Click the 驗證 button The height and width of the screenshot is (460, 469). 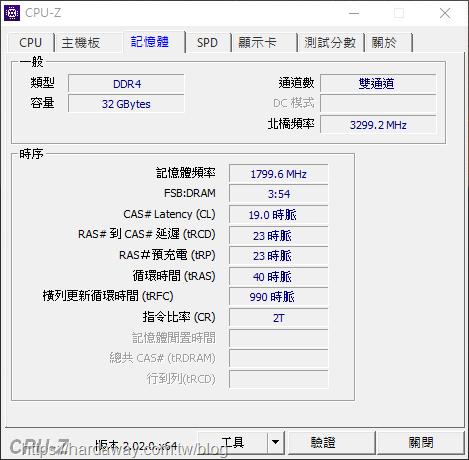[x=332, y=443]
